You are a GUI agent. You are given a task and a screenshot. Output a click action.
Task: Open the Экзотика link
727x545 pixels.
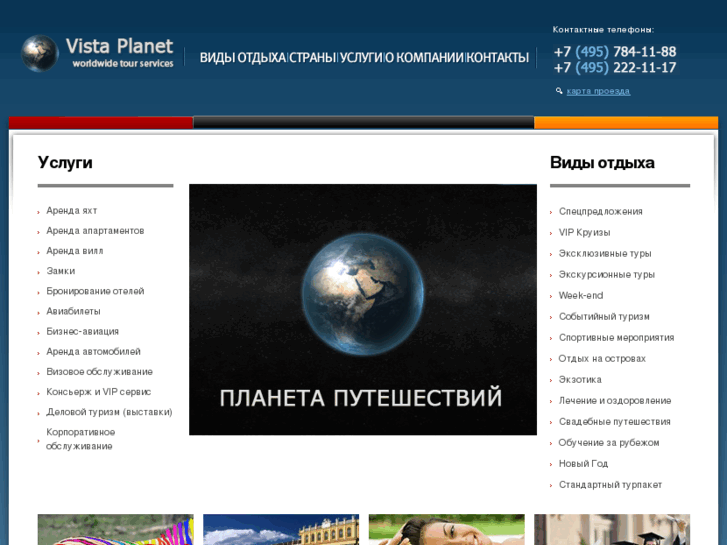pos(580,380)
